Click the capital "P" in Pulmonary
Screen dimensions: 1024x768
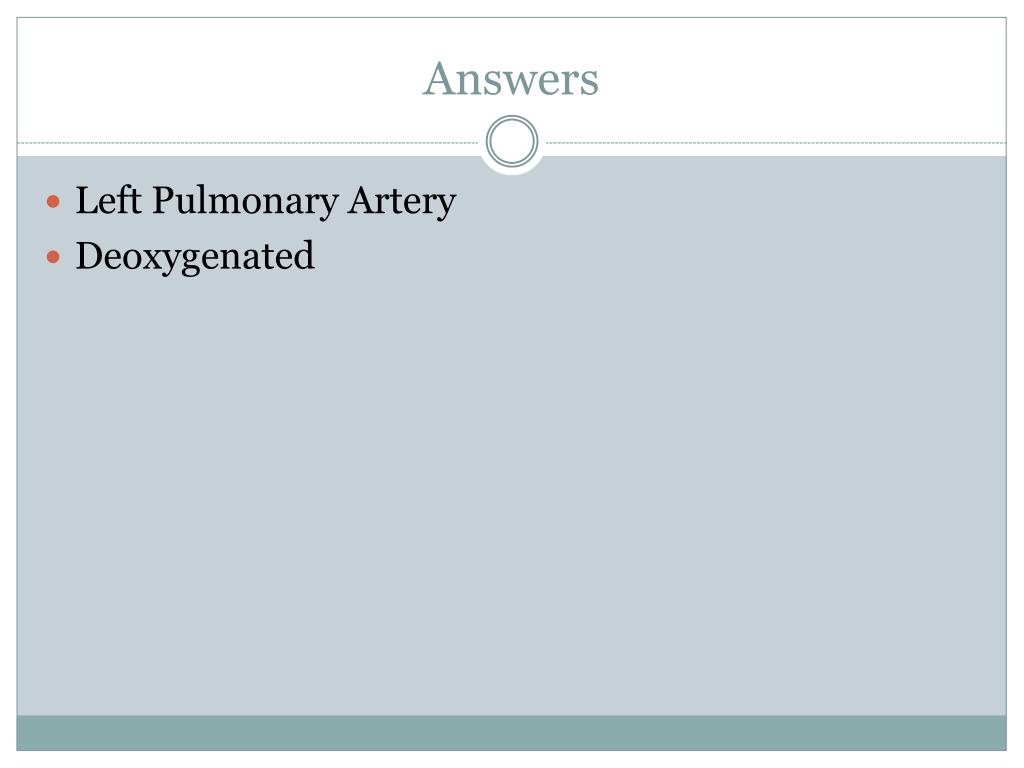165,200
